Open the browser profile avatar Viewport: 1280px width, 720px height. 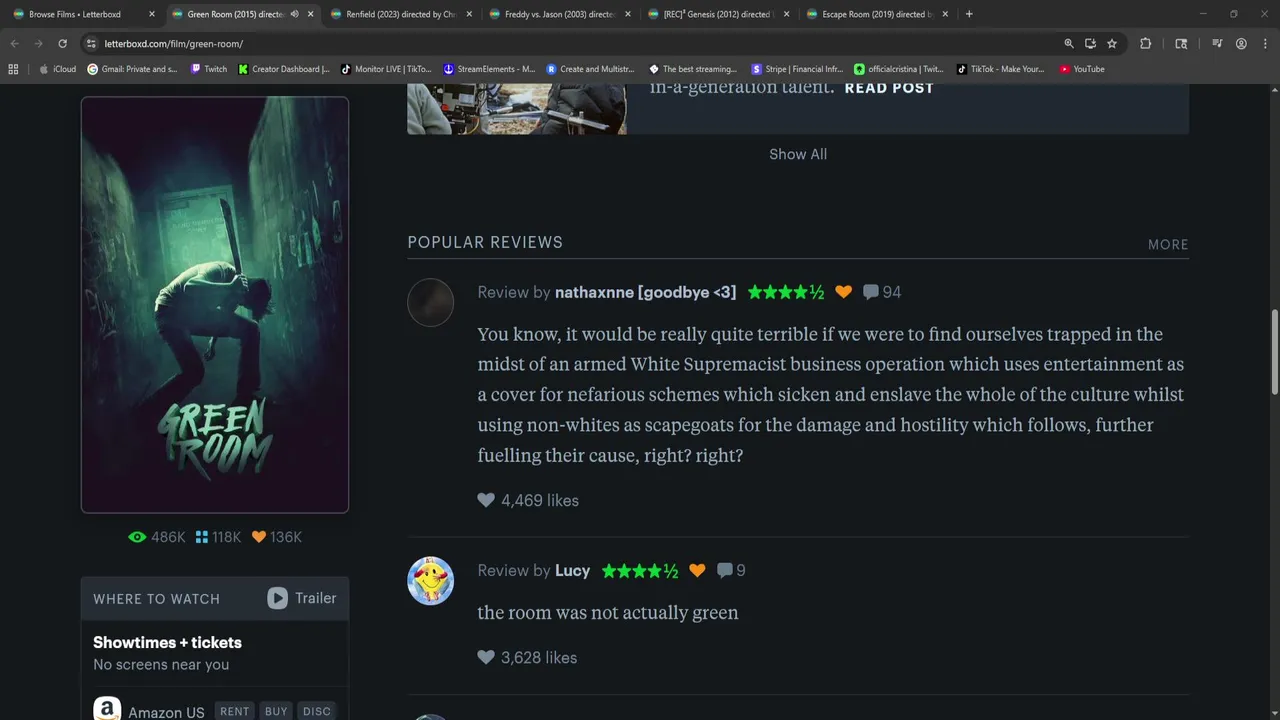point(1241,44)
